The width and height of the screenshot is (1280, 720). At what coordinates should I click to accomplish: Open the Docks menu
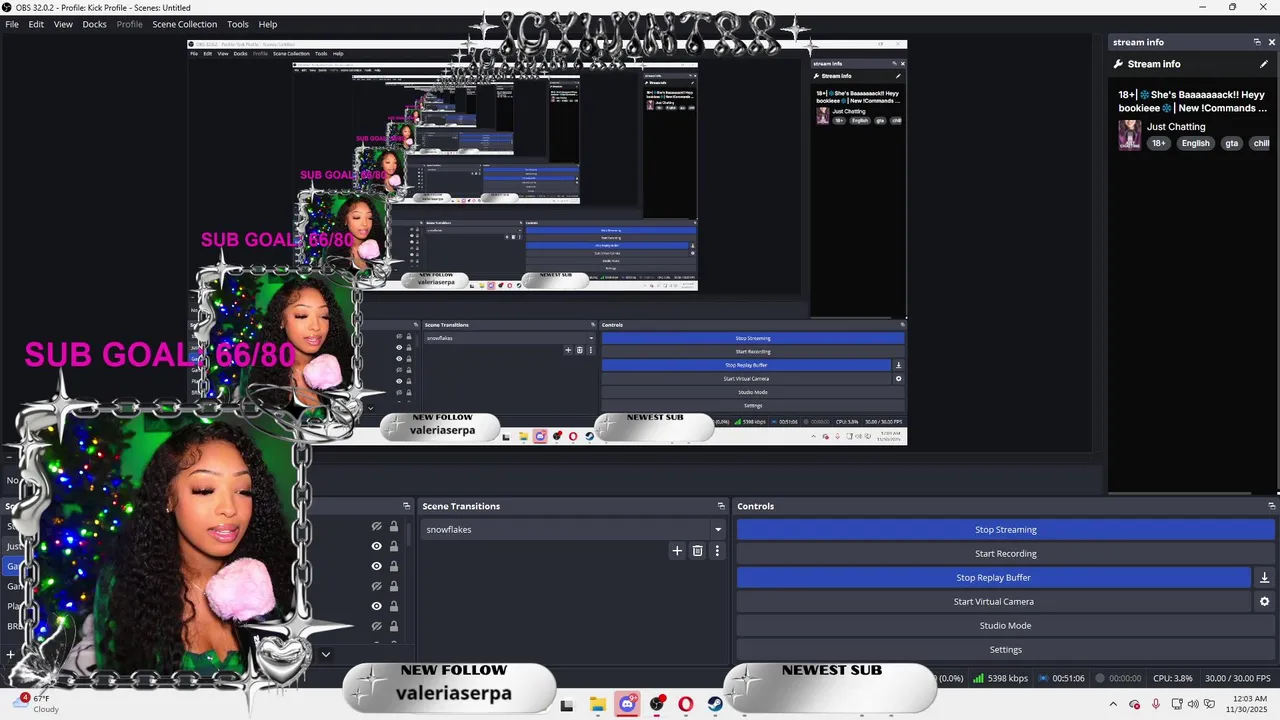[94, 24]
